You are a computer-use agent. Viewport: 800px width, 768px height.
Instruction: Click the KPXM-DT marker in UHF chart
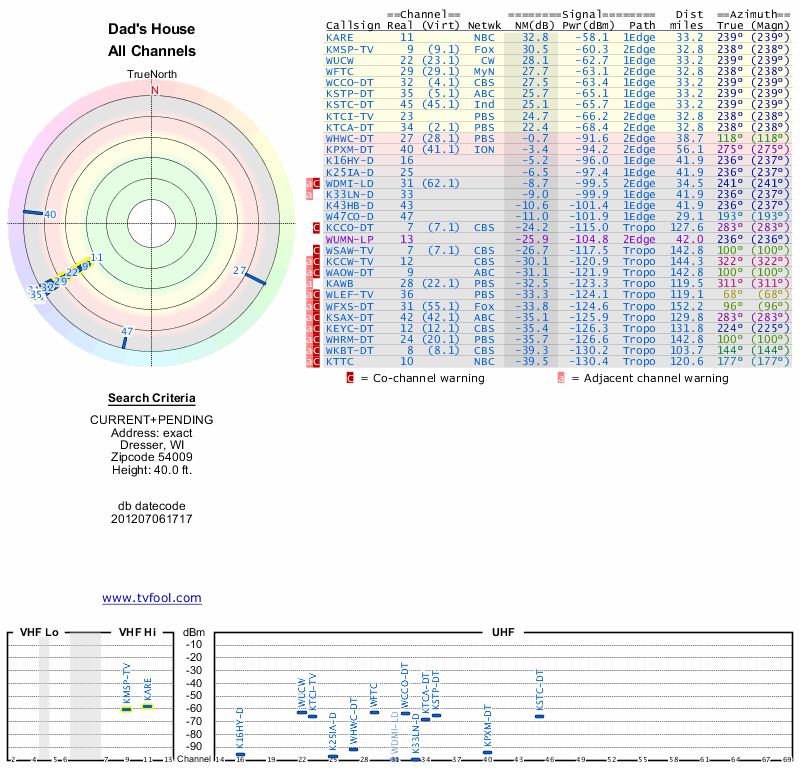[487, 752]
